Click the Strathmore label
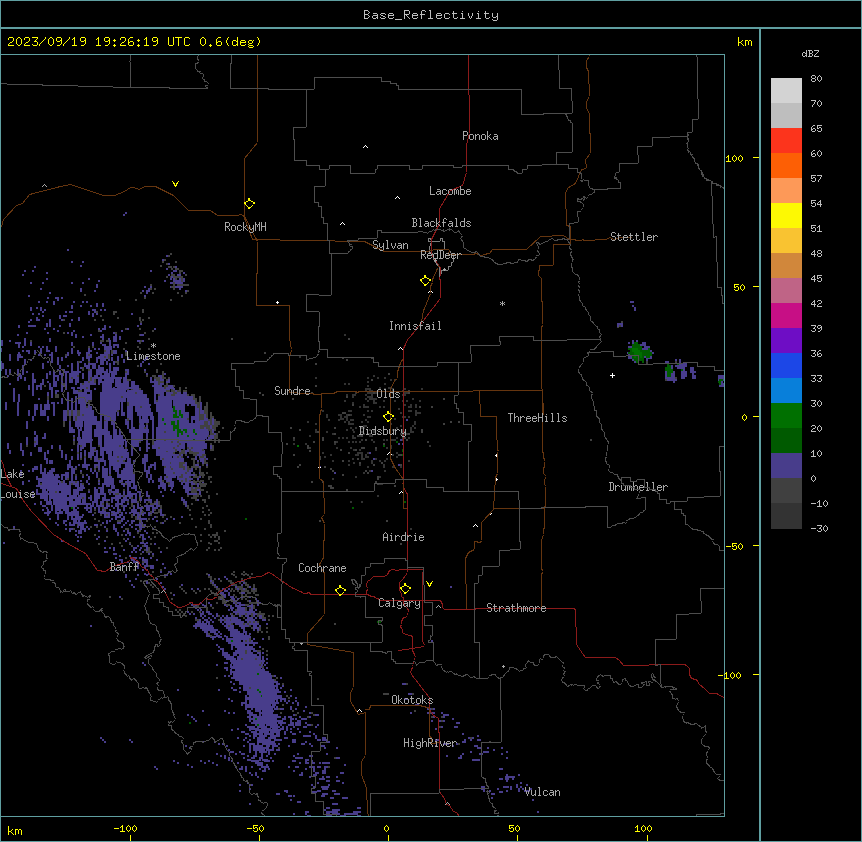This screenshot has width=862, height=842. click(x=516, y=608)
